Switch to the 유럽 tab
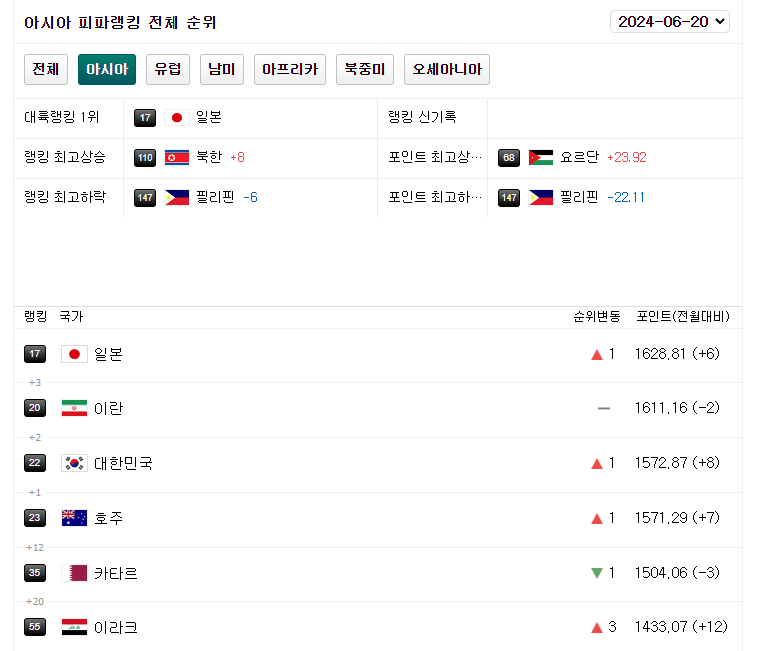This screenshot has height=651, width=763. pos(168,69)
